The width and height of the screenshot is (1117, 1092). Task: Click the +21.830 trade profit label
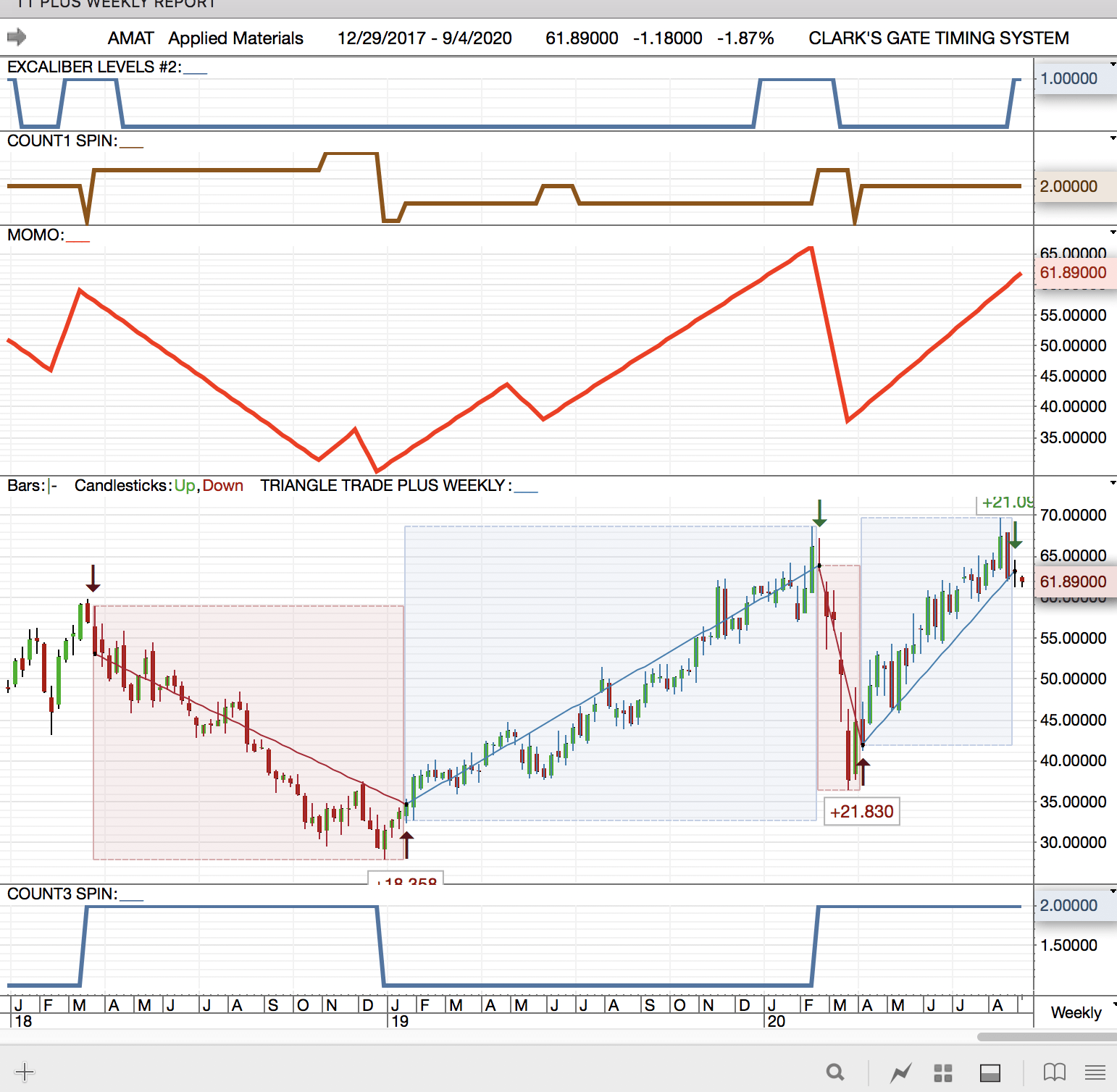(862, 812)
